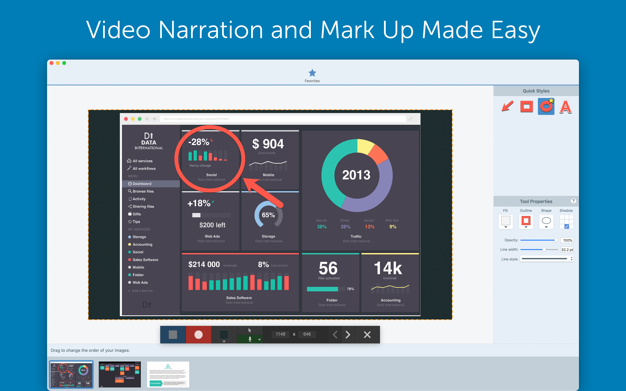626x391 pixels.
Task: Click the recording width input field
Action: point(280,334)
